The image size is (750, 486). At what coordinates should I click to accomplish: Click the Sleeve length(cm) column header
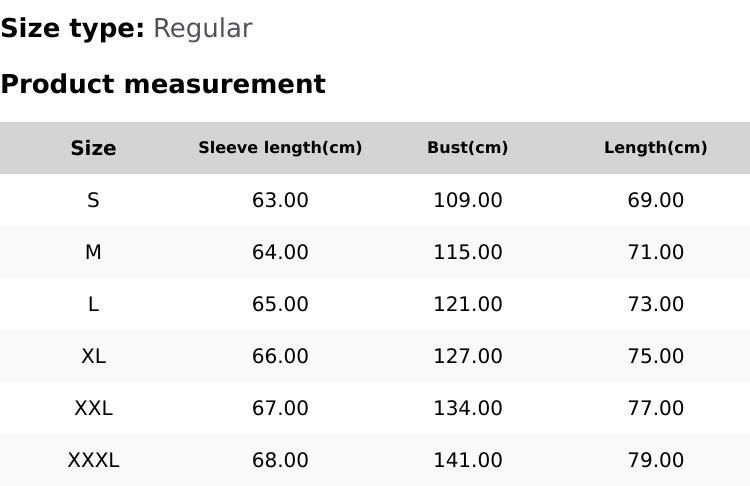click(x=280, y=148)
